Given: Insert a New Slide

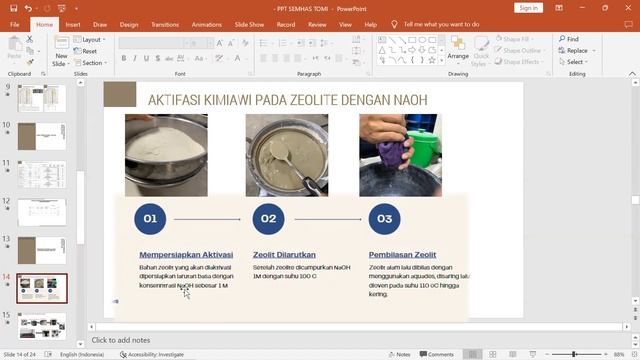Looking at the screenshot, I should coord(61,52).
